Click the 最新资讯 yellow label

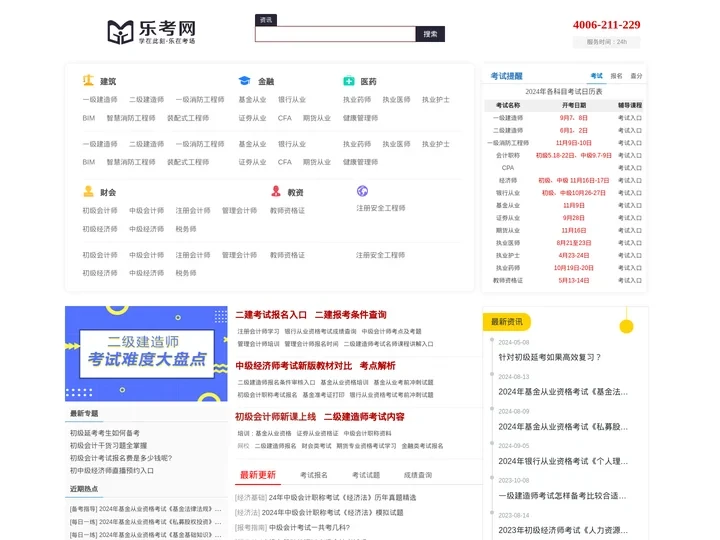pos(506,322)
